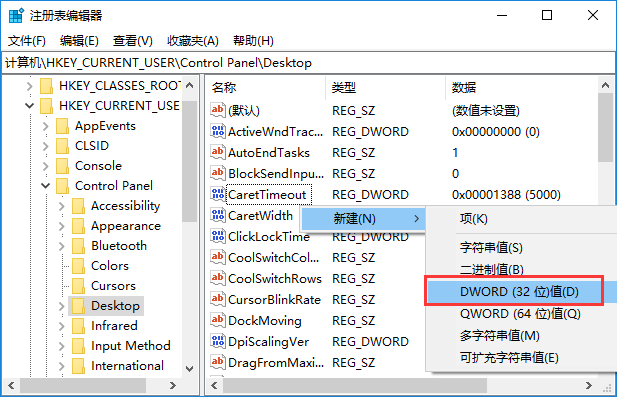
Task: Click the HKEY_CURRENT_USER folder icon
Action: click(x=46, y=106)
